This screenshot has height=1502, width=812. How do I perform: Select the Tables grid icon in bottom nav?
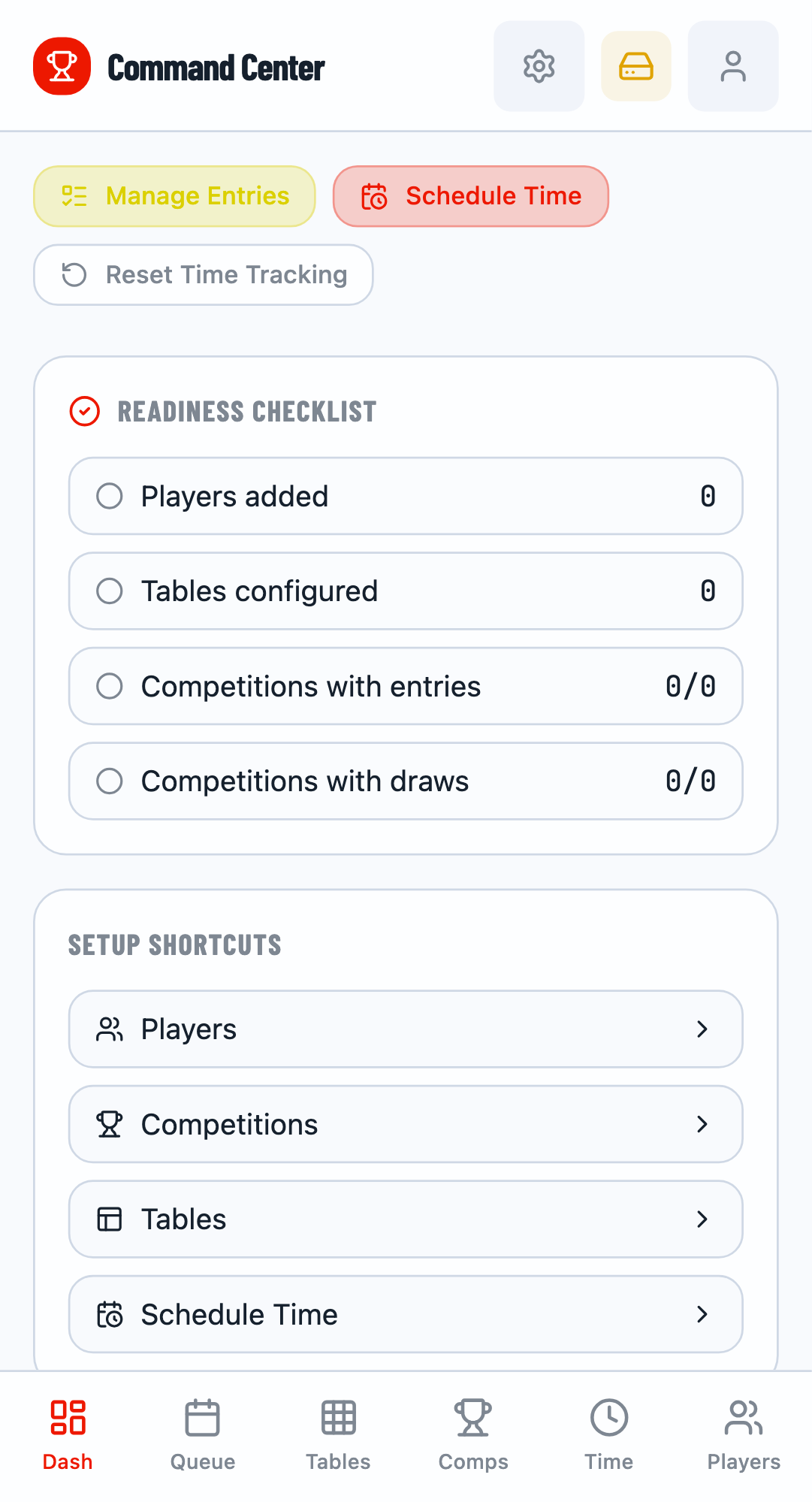click(337, 1417)
